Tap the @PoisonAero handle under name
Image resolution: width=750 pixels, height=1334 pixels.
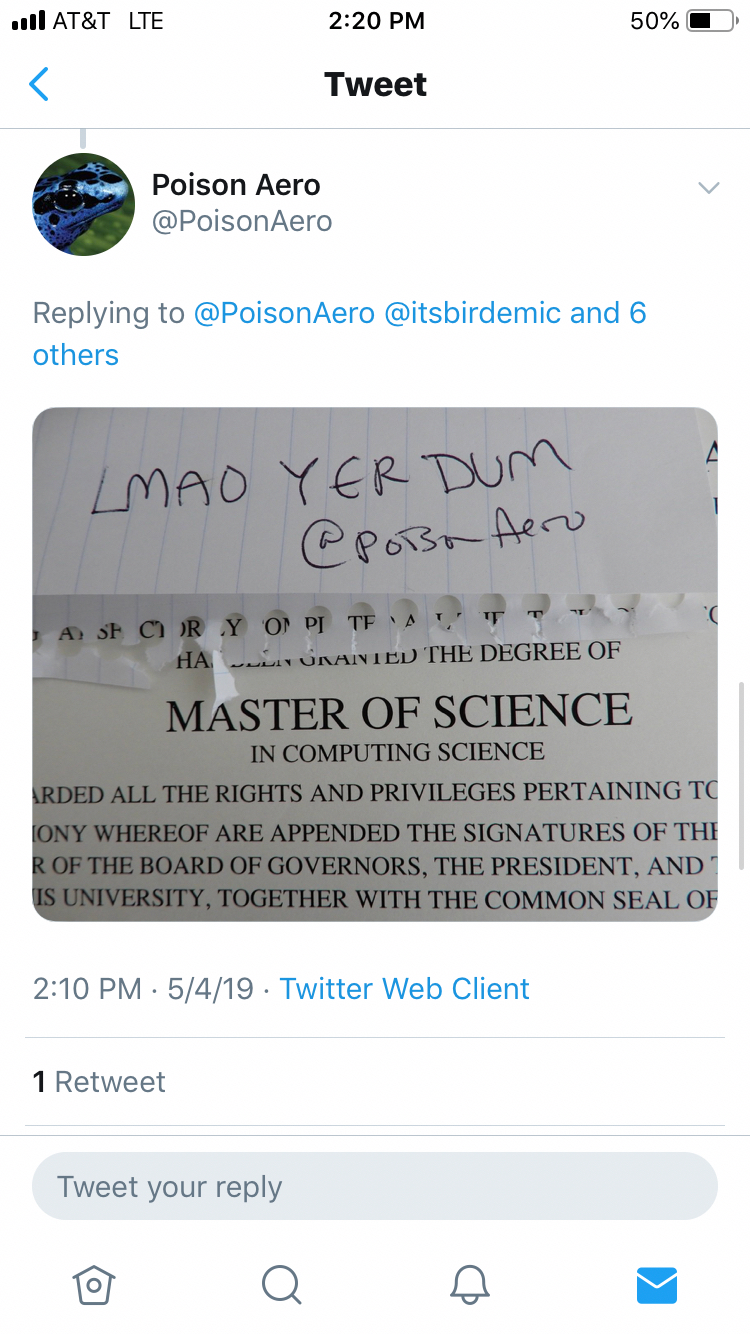[242, 221]
